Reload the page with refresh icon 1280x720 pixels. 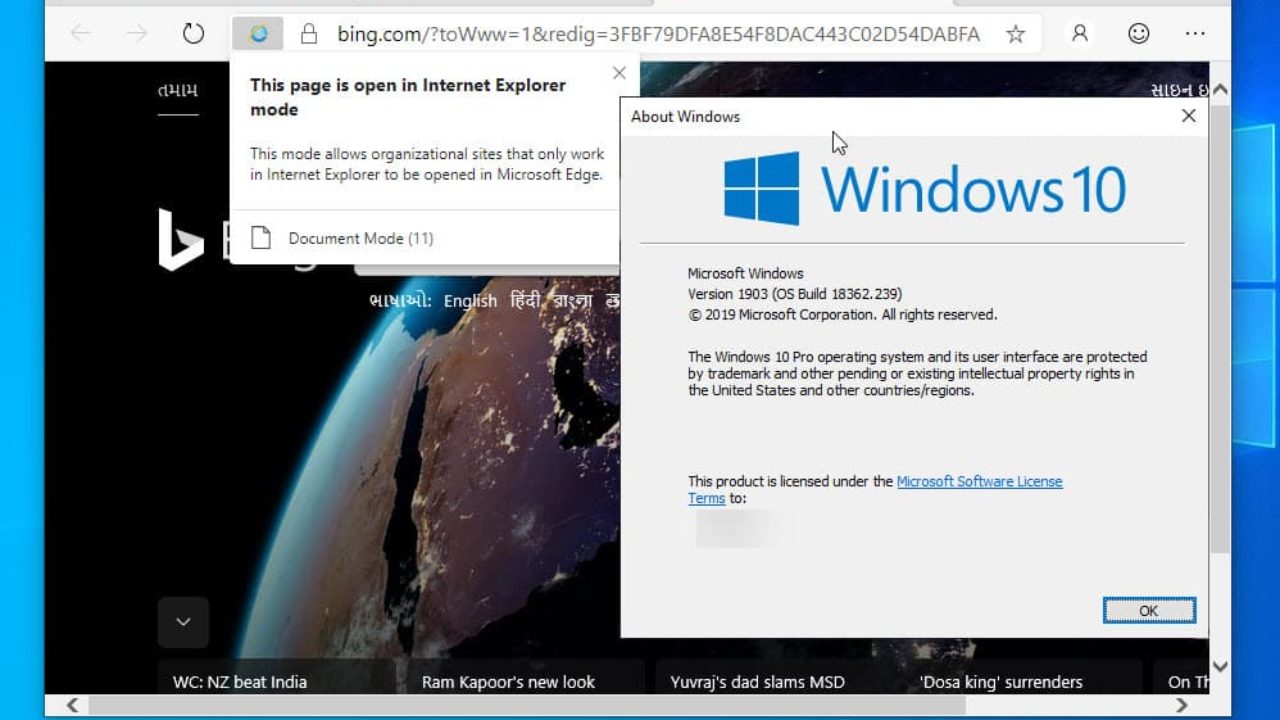pos(193,34)
